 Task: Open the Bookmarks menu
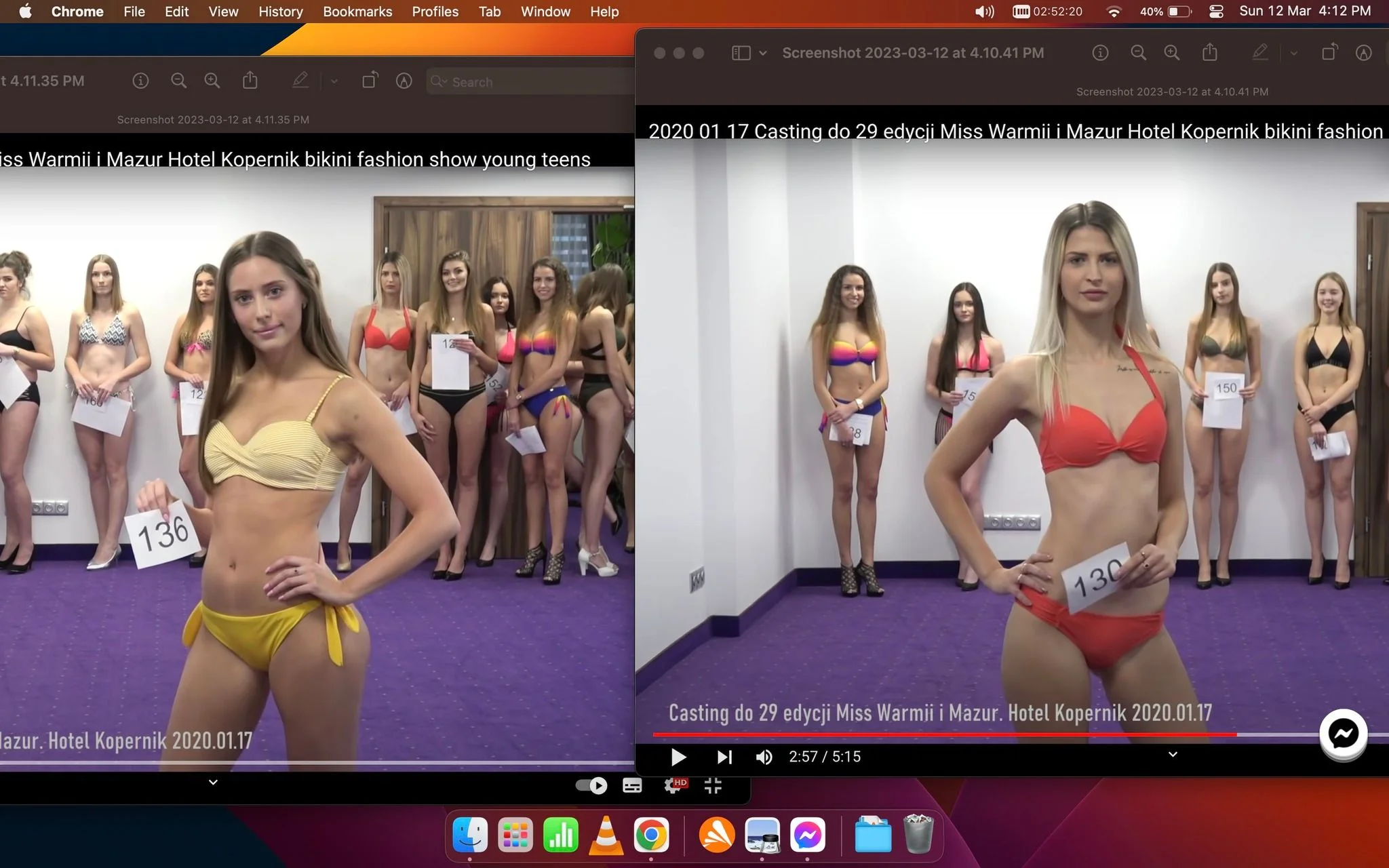click(357, 12)
